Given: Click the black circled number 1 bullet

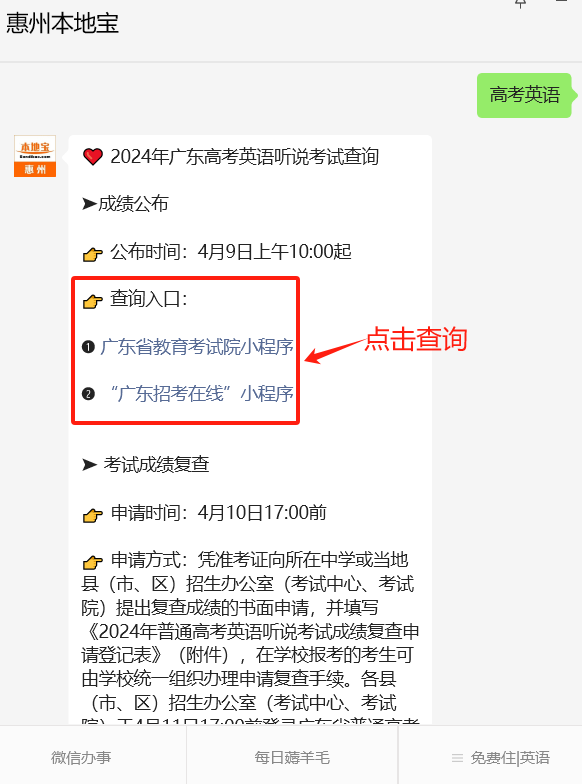Looking at the screenshot, I should [x=88, y=346].
